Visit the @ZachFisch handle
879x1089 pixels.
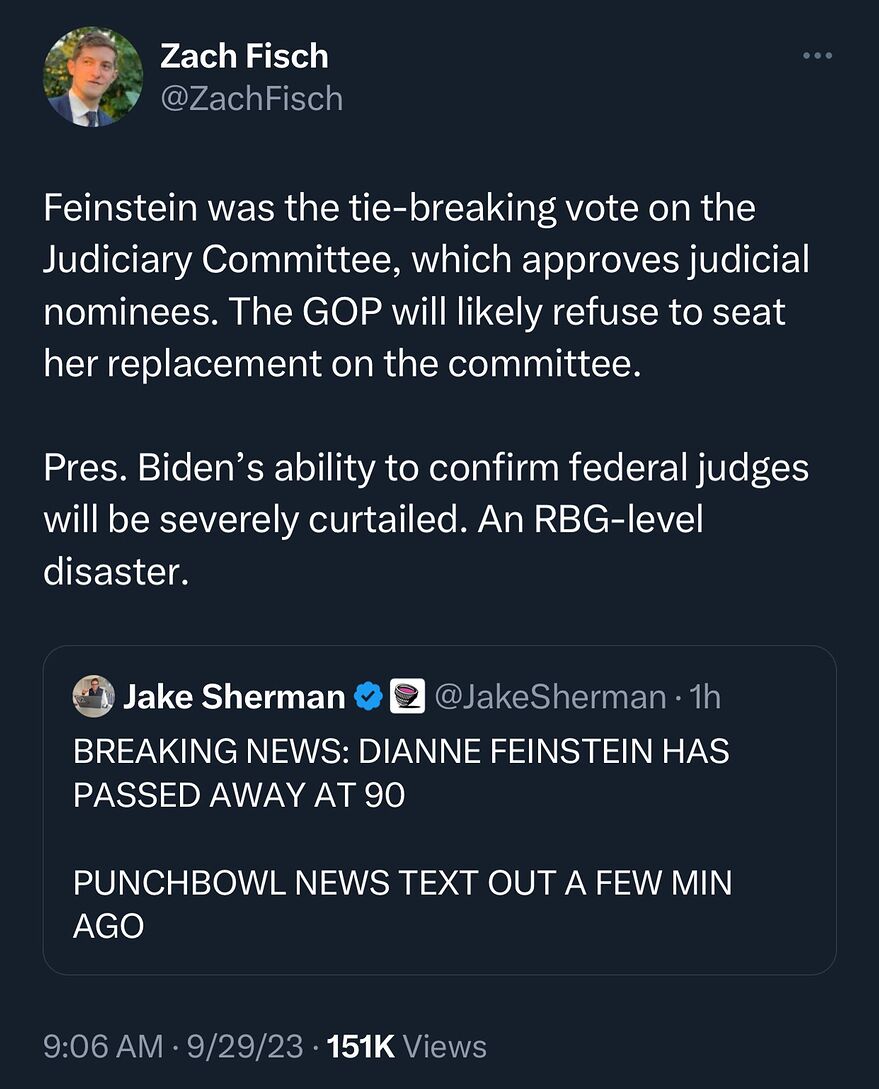[x=251, y=99]
